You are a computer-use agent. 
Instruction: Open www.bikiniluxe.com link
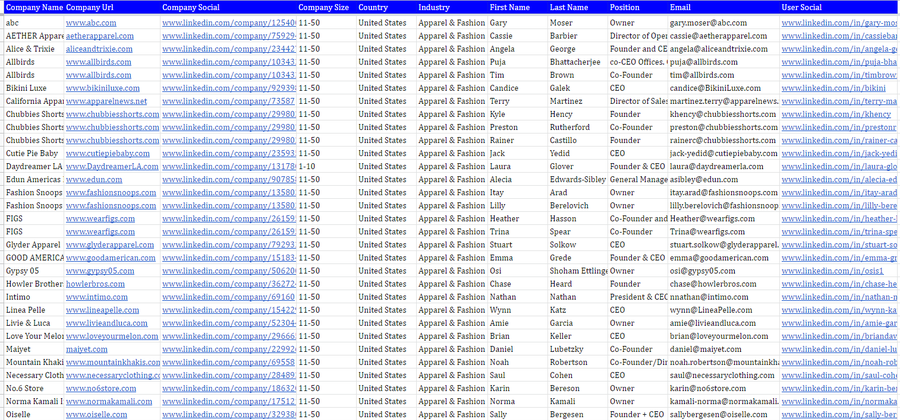(102, 88)
